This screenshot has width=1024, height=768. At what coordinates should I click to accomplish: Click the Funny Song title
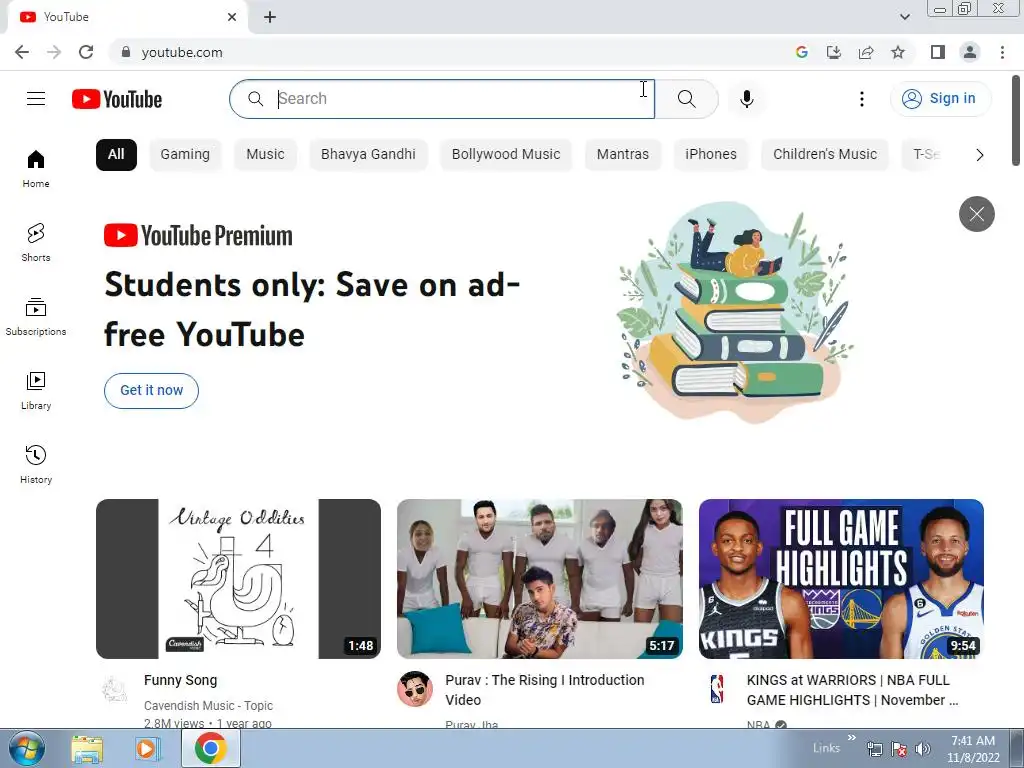[180, 680]
